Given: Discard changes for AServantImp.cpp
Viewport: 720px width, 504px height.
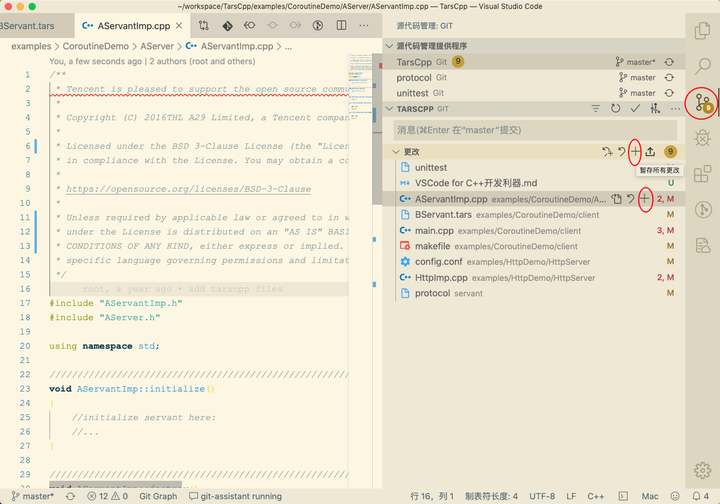Looking at the screenshot, I should [x=630, y=199].
